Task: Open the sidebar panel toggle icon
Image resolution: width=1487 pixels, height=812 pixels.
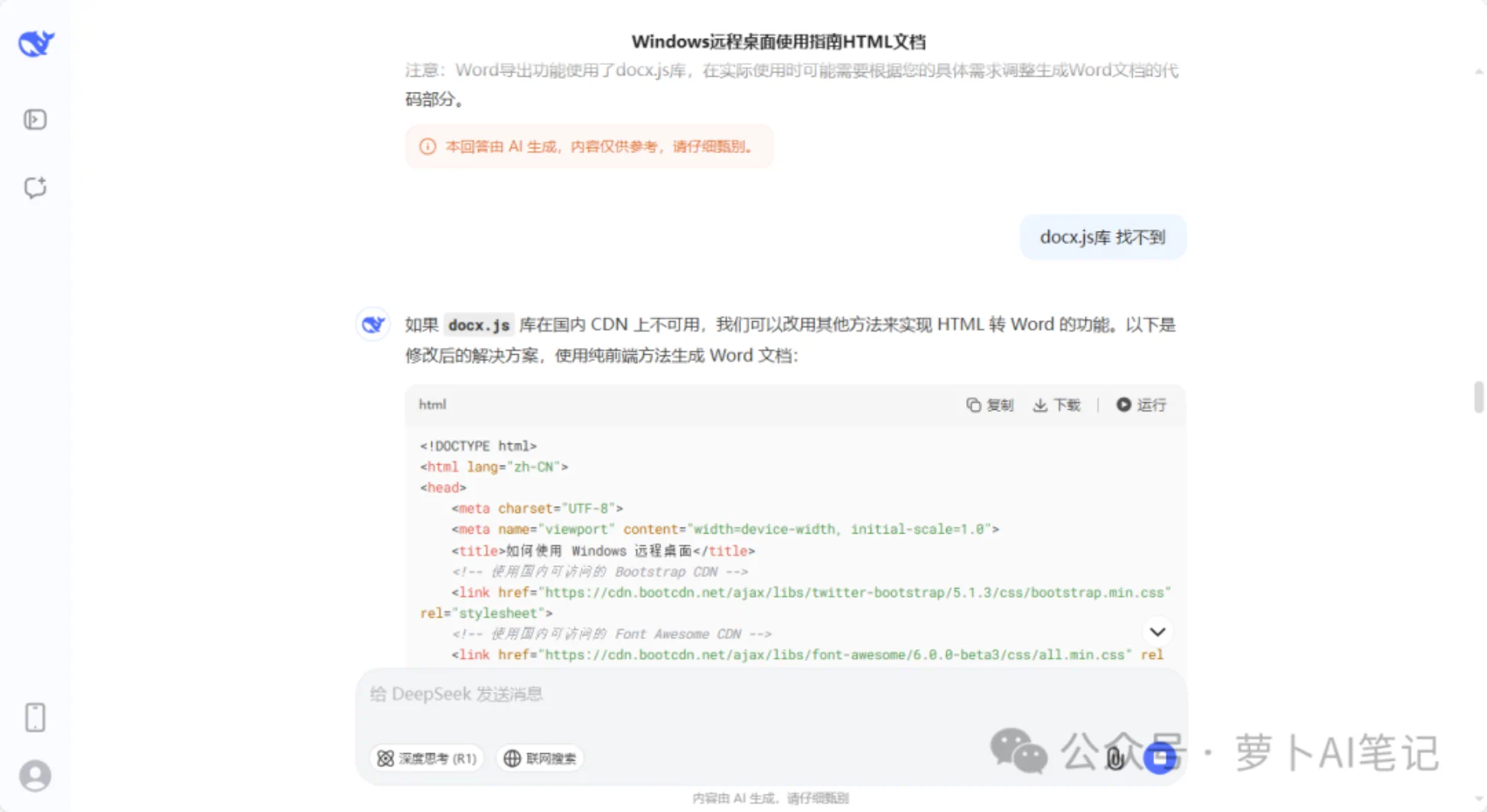Action: [35, 120]
